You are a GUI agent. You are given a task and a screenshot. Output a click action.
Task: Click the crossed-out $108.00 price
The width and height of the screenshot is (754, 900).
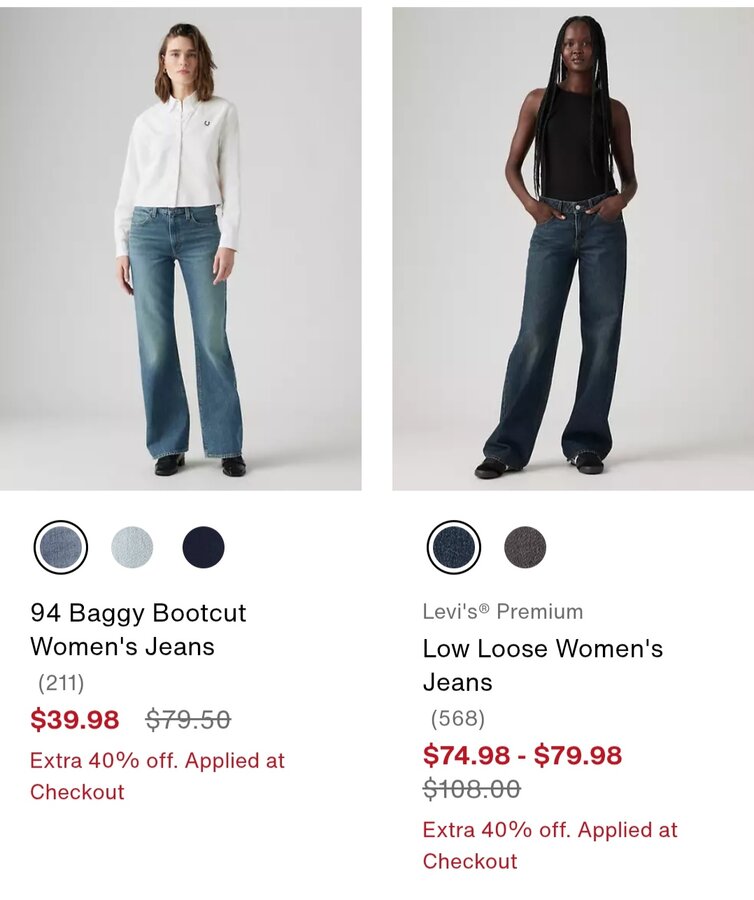tap(472, 789)
